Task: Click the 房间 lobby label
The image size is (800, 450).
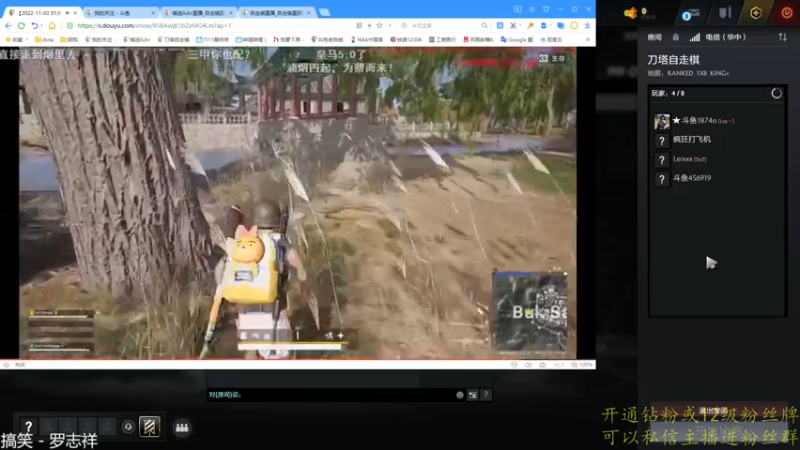Action: tap(654, 37)
